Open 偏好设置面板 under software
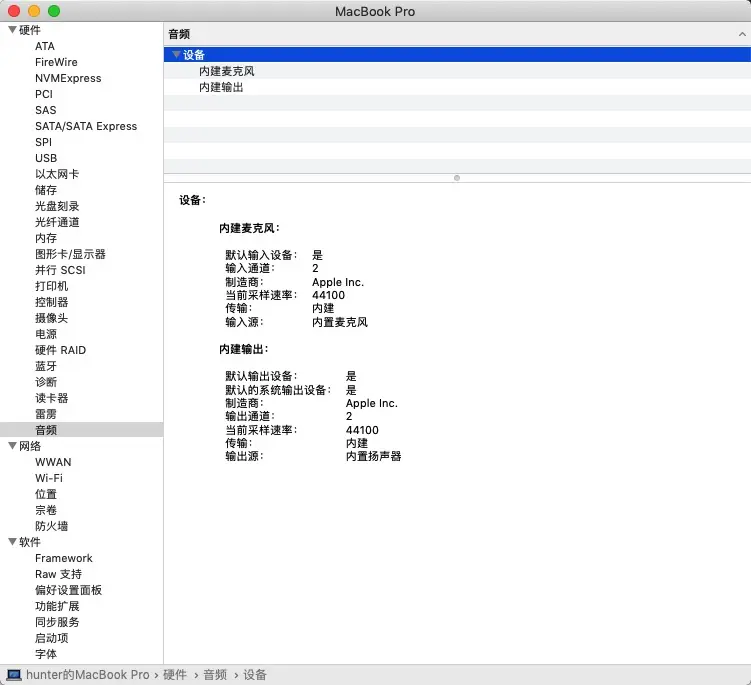This screenshot has width=751, height=685. (68, 590)
